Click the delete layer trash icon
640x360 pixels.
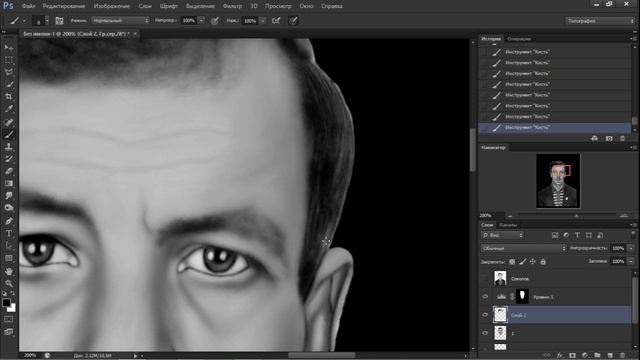[622, 356]
